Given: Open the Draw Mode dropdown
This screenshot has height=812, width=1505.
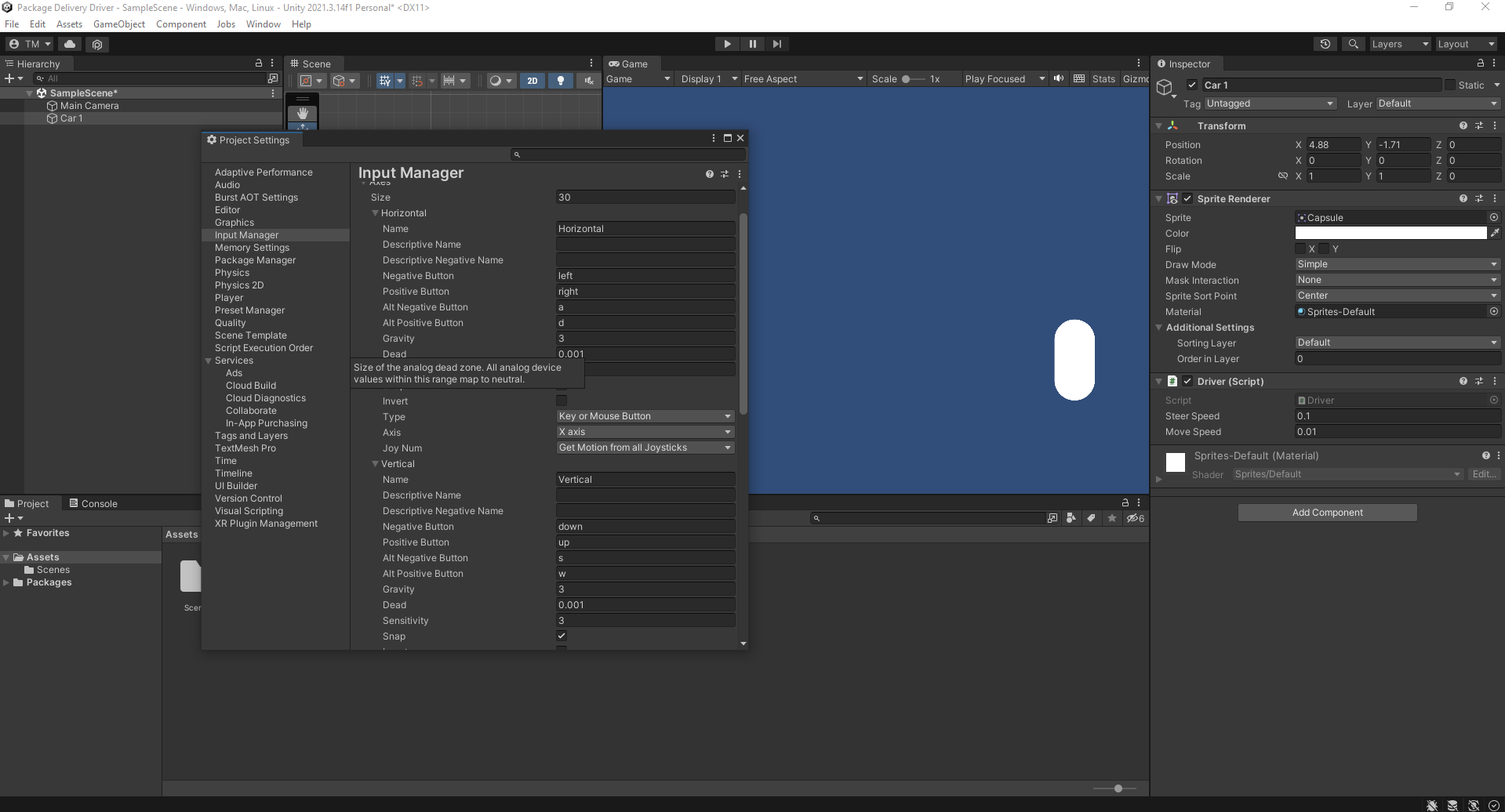Looking at the screenshot, I should (x=1398, y=264).
